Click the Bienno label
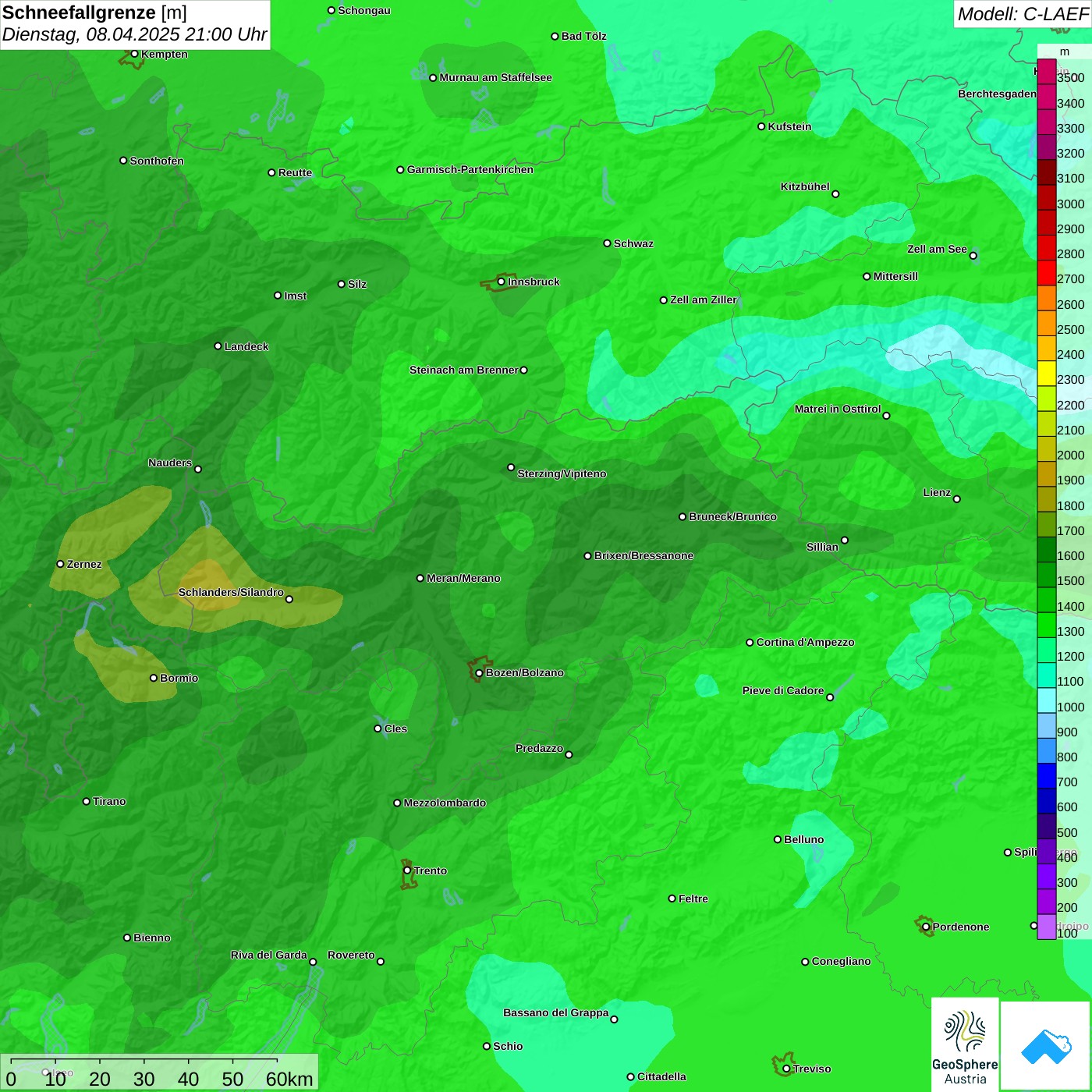This screenshot has width=1092, height=1092. 151,938
